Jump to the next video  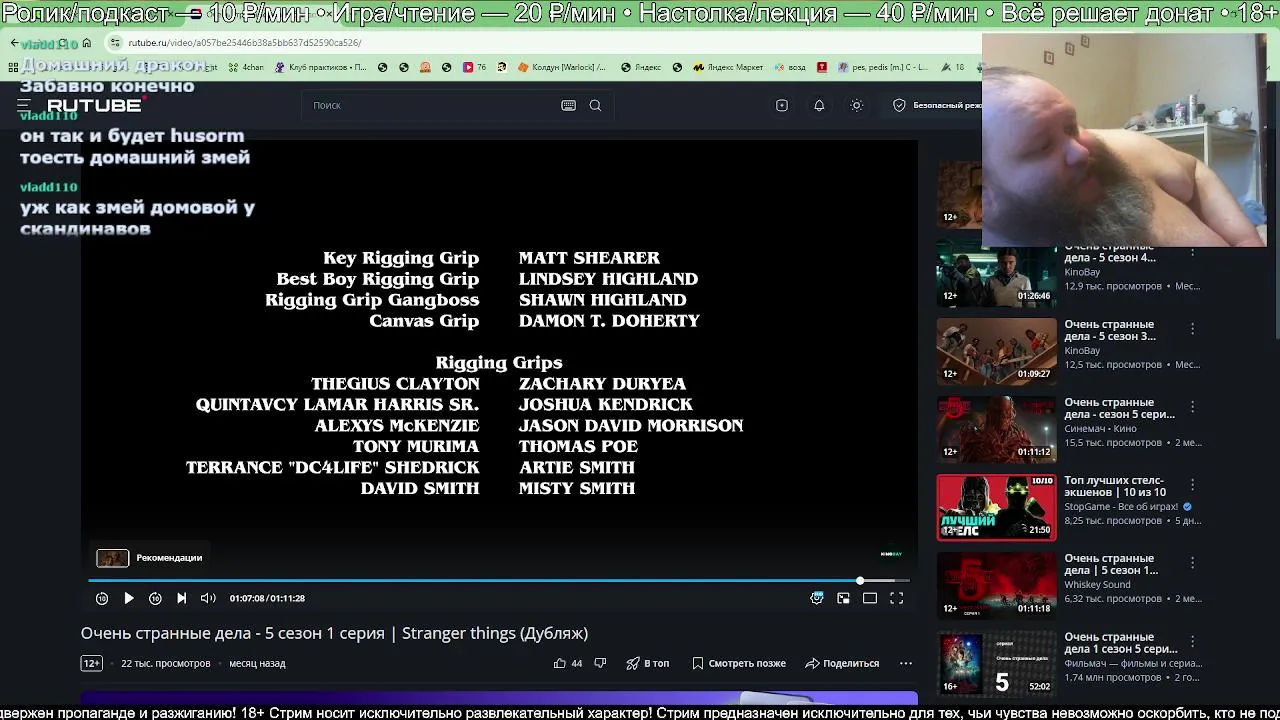pyautogui.click(x=181, y=598)
